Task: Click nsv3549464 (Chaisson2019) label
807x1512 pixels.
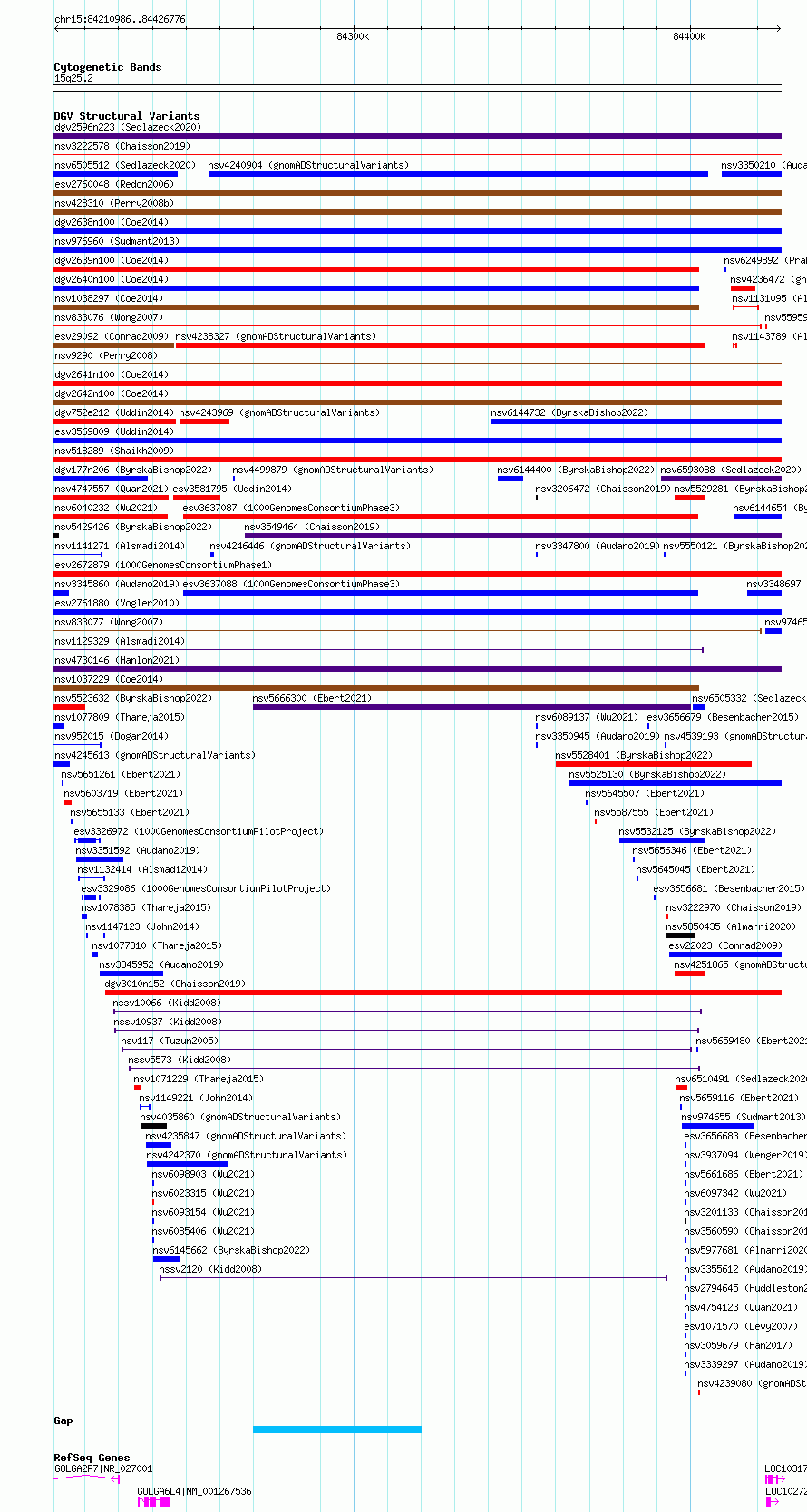Action: [312, 528]
